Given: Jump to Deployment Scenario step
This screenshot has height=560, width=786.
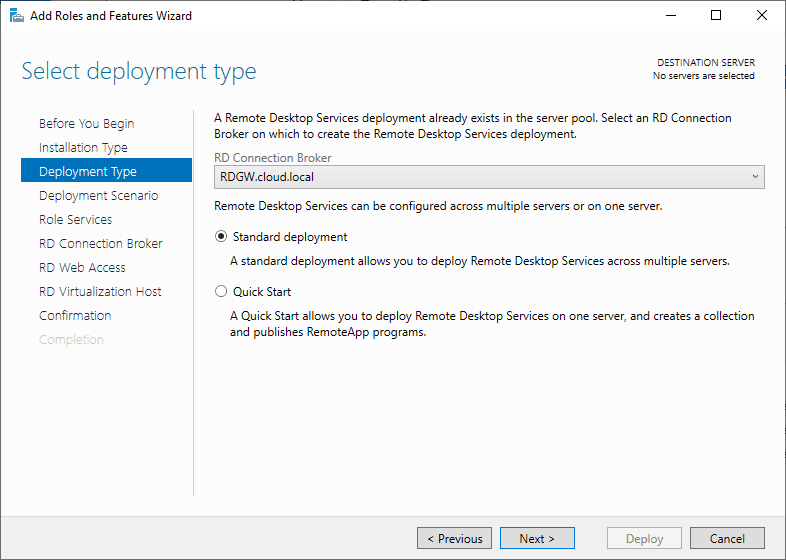Looking at the screenshot, I should pos(98,196).
